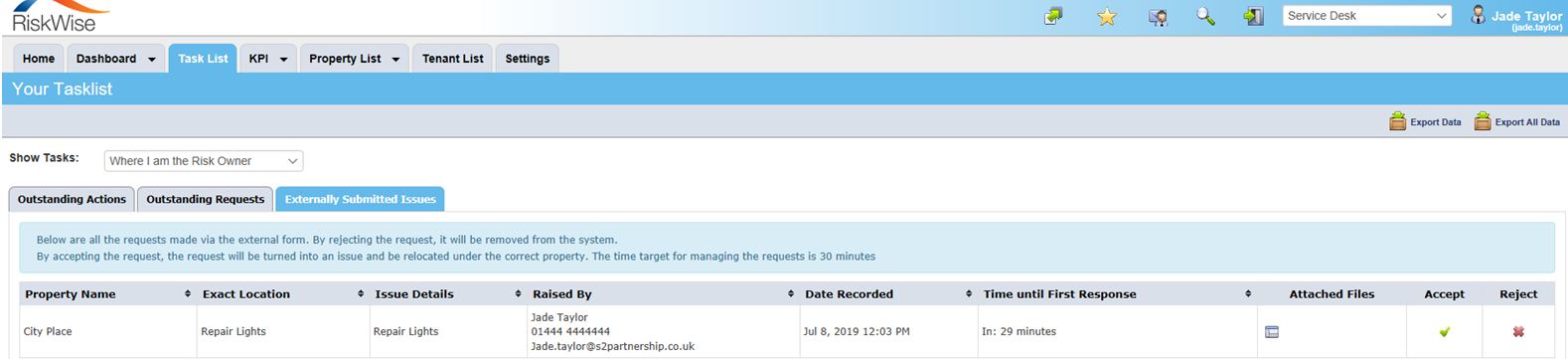Expand the Show Tasks risk owner dropdown
This screenshot has width=1568, height=359.
[204, 161]
